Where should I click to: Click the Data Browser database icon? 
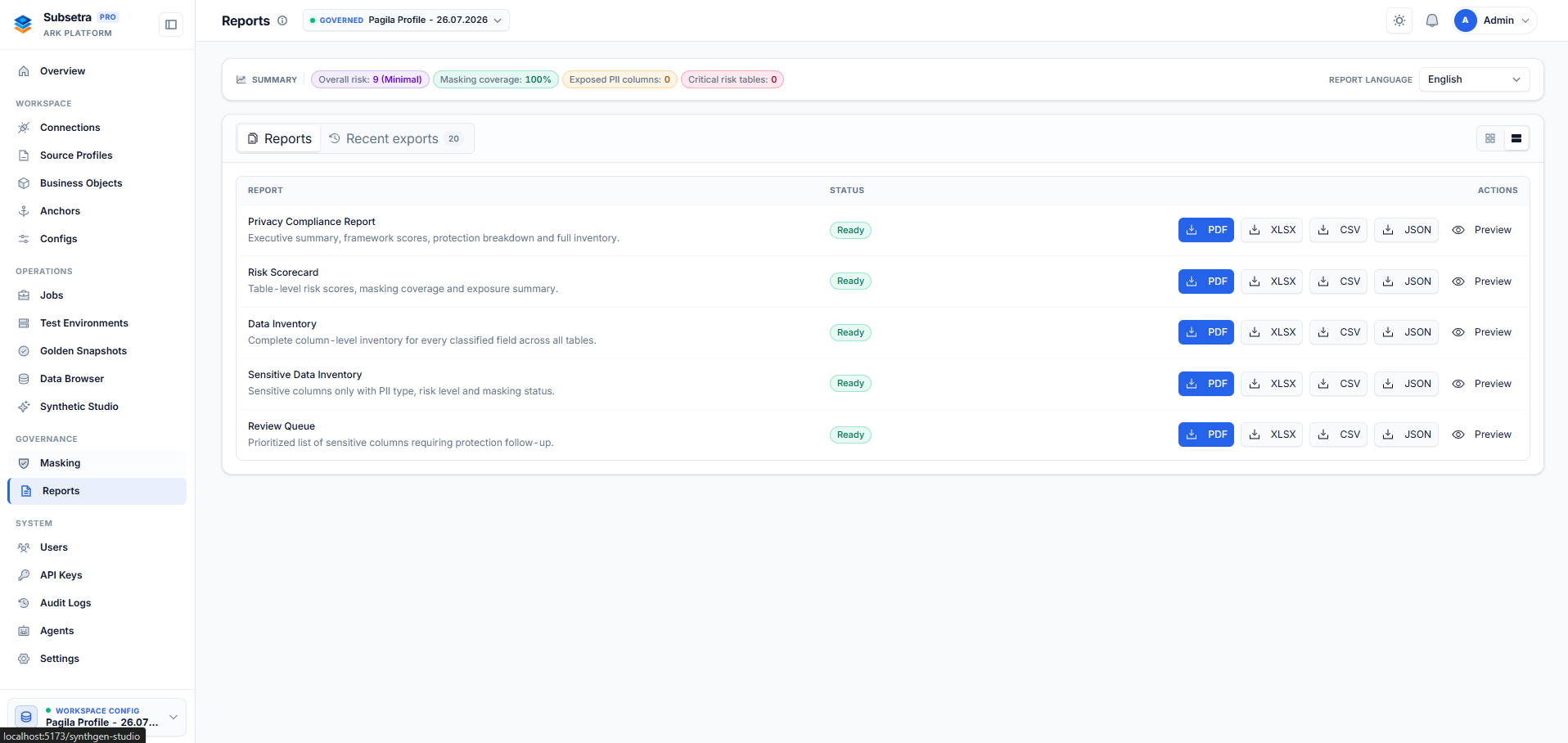[24, 379]
